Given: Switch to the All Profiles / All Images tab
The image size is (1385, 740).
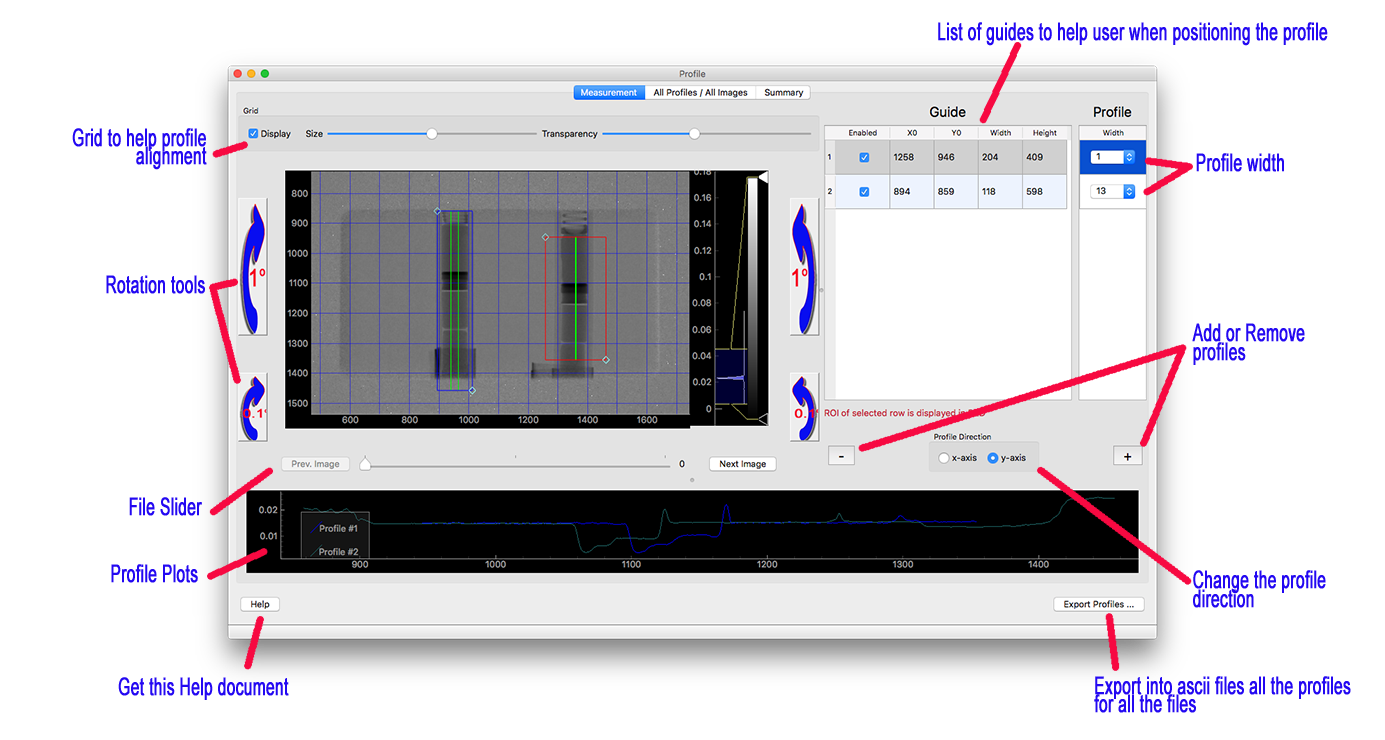Looking at the screenshot, I should pyautogui.click(x=700, y=93).
